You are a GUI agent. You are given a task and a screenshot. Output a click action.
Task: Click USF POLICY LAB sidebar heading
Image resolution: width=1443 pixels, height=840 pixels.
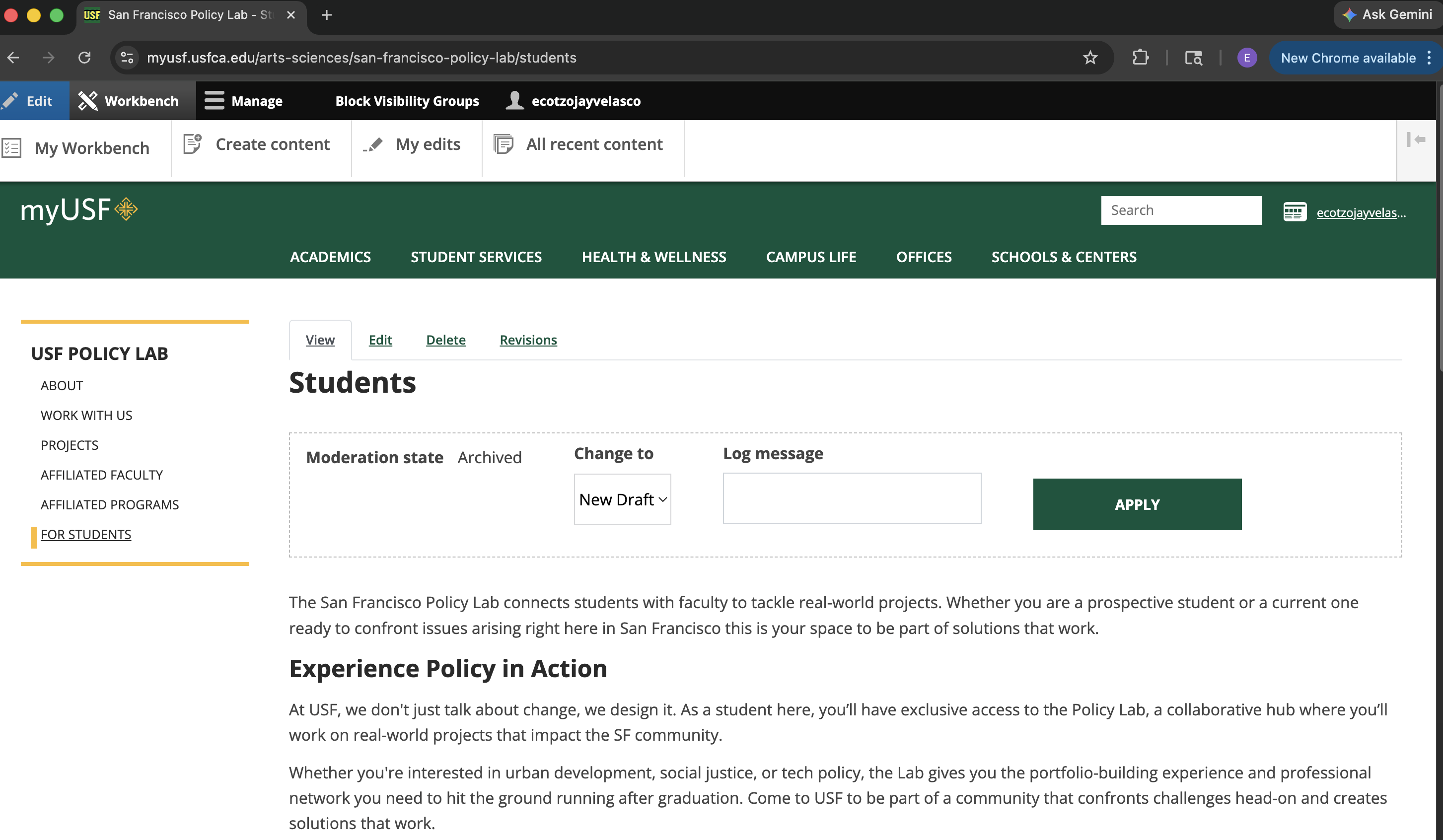[100, 353]
